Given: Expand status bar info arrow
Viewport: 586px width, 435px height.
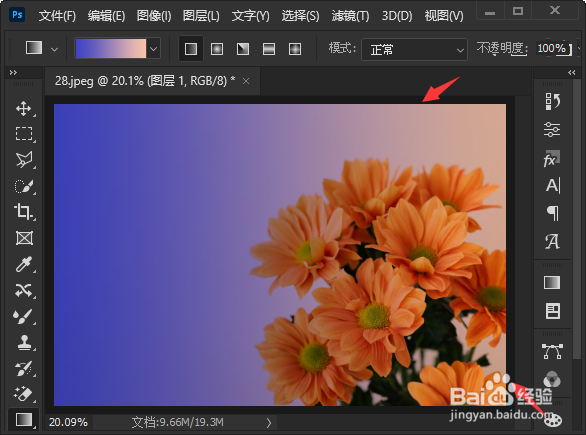Looking at the screenshot, I should click(x=269, y=423).
